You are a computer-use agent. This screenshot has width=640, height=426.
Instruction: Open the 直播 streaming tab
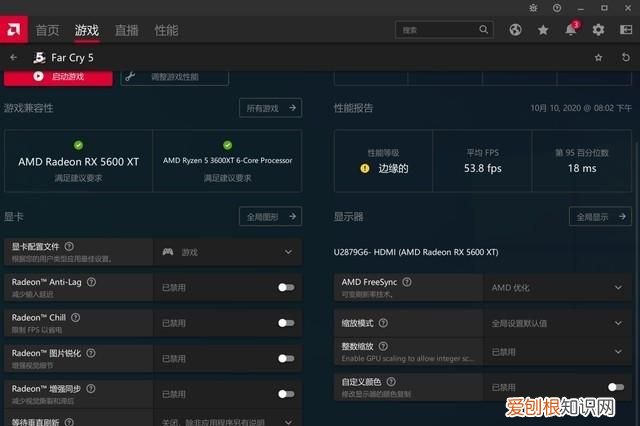click(x=127, y=30)
